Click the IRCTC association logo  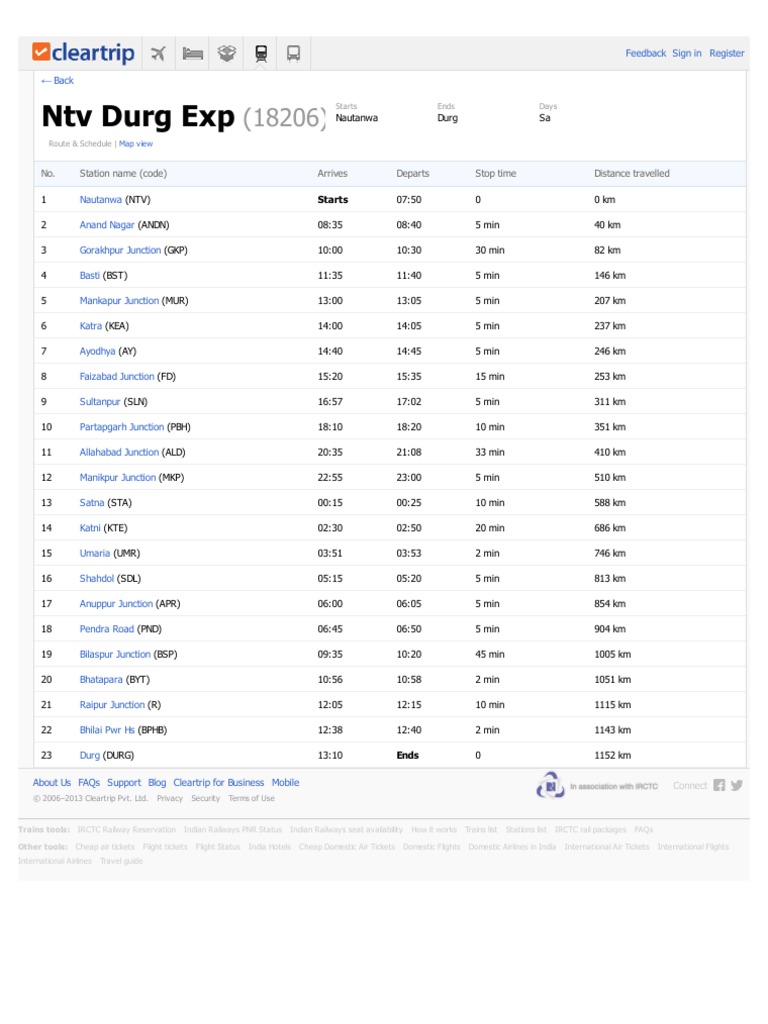pos(550,786)
